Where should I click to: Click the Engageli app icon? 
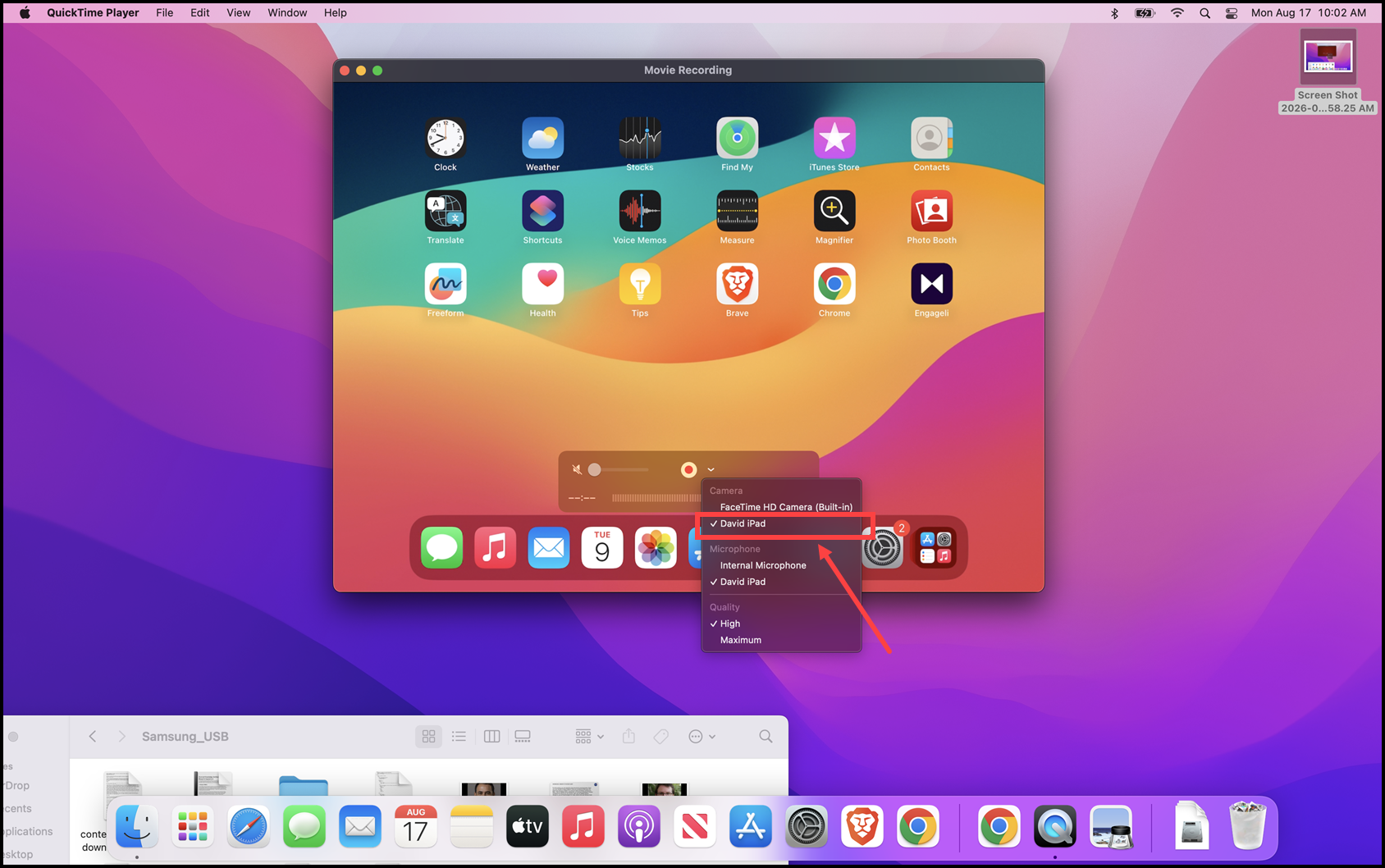click(x=932, y=284)
